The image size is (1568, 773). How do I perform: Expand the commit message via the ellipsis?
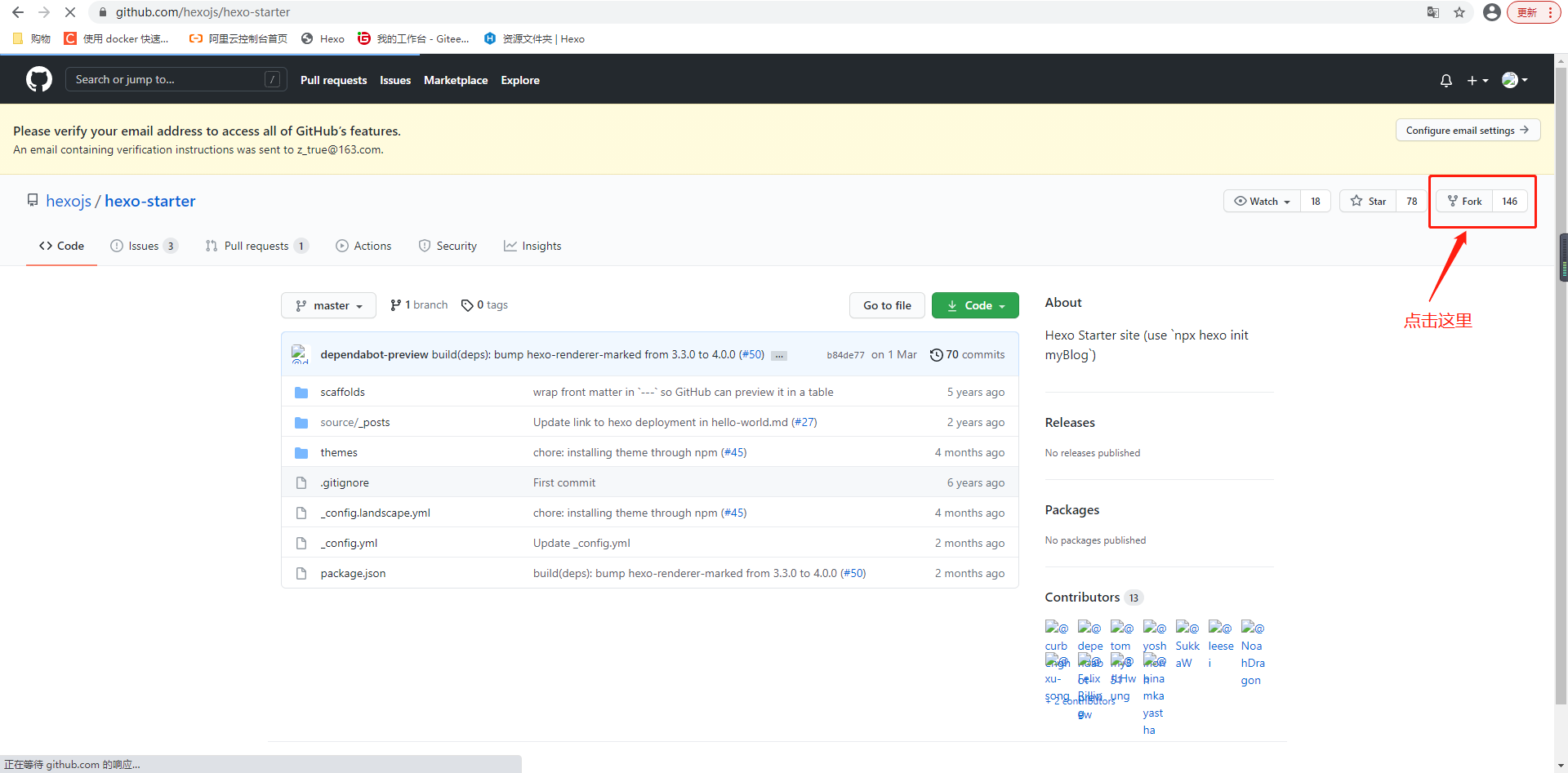coord(778,355)
